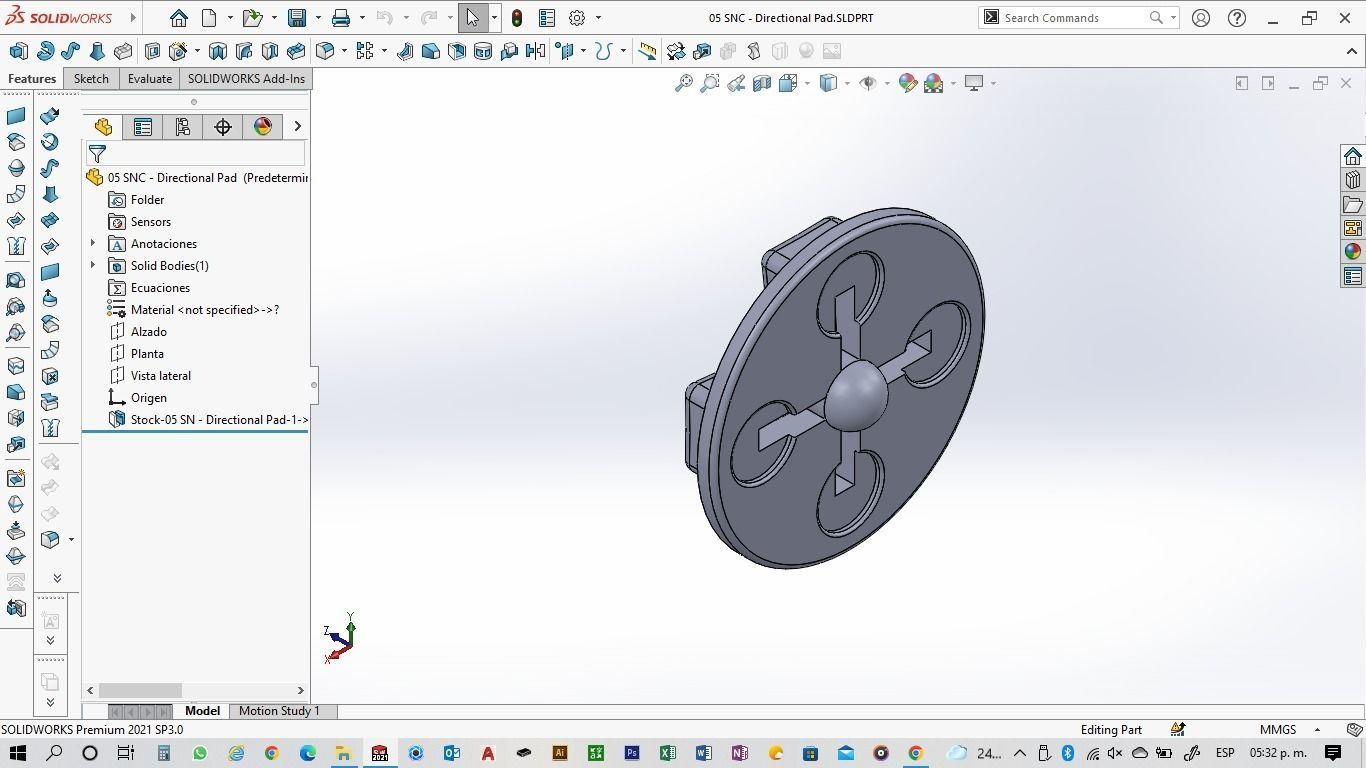The width and height of the screenshot is (1366, 768).
Task: Return to the Previous View
Action: [x=736, y=83]
